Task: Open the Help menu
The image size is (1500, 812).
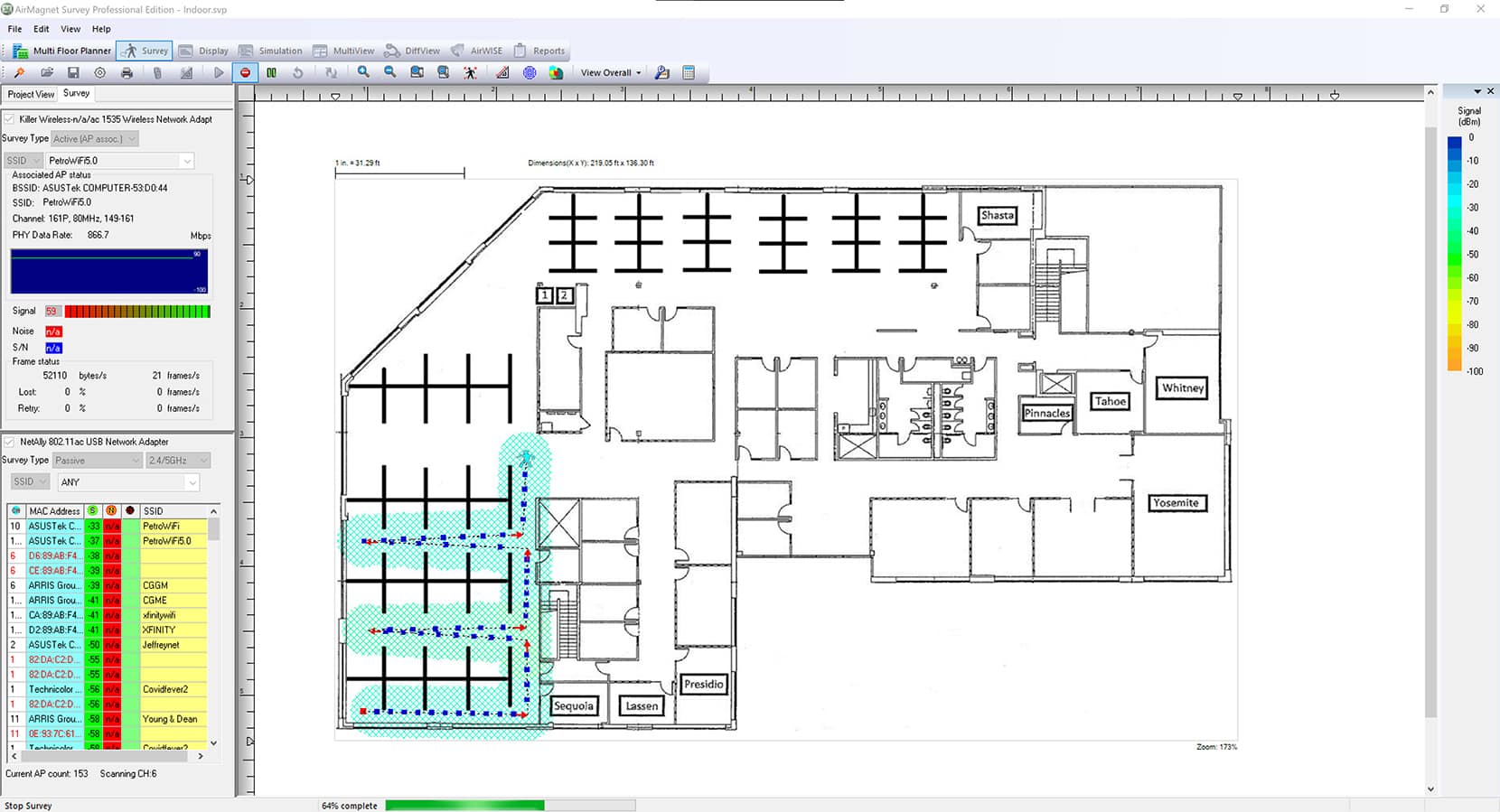Action: (x=101, y=29)
